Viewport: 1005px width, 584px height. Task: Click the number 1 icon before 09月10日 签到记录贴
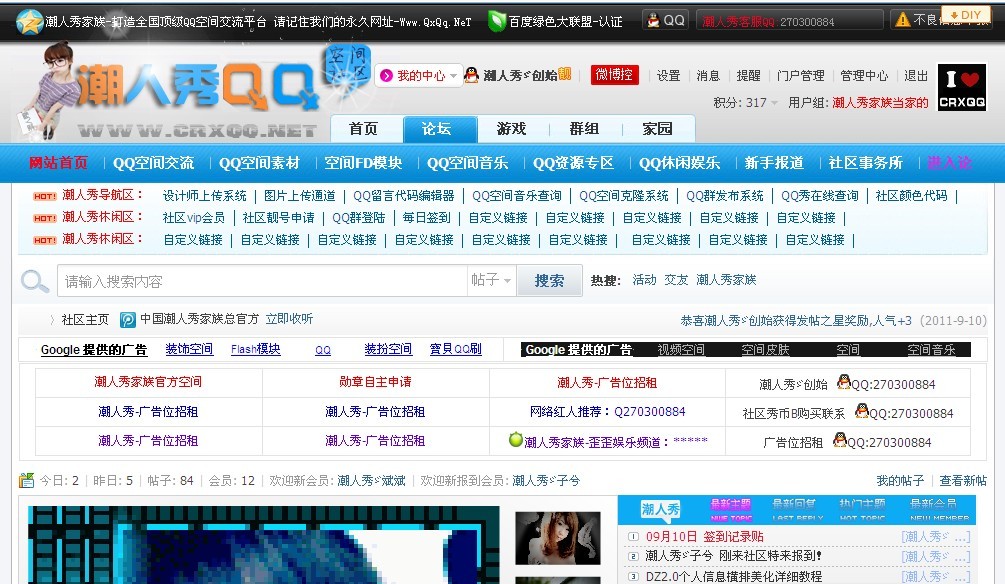(633, 537)
